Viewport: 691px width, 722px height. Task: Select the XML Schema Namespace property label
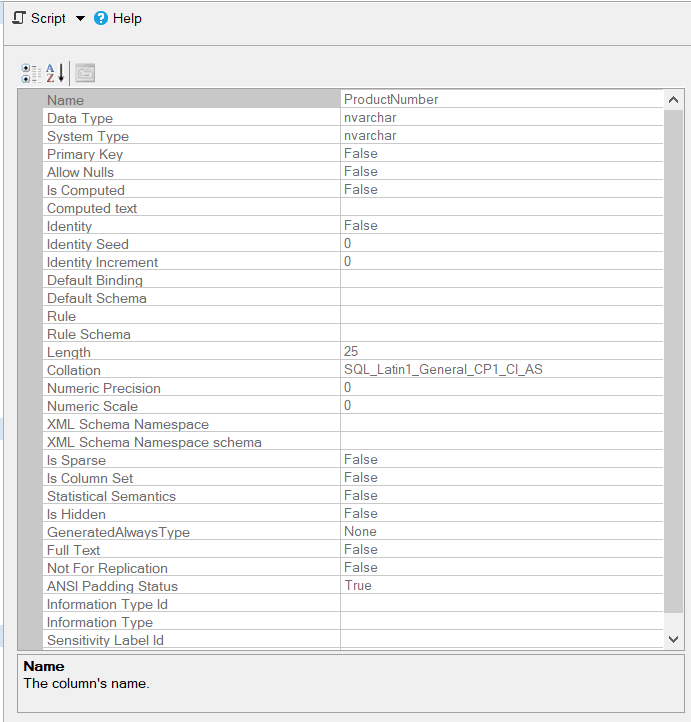pos(128,424)
